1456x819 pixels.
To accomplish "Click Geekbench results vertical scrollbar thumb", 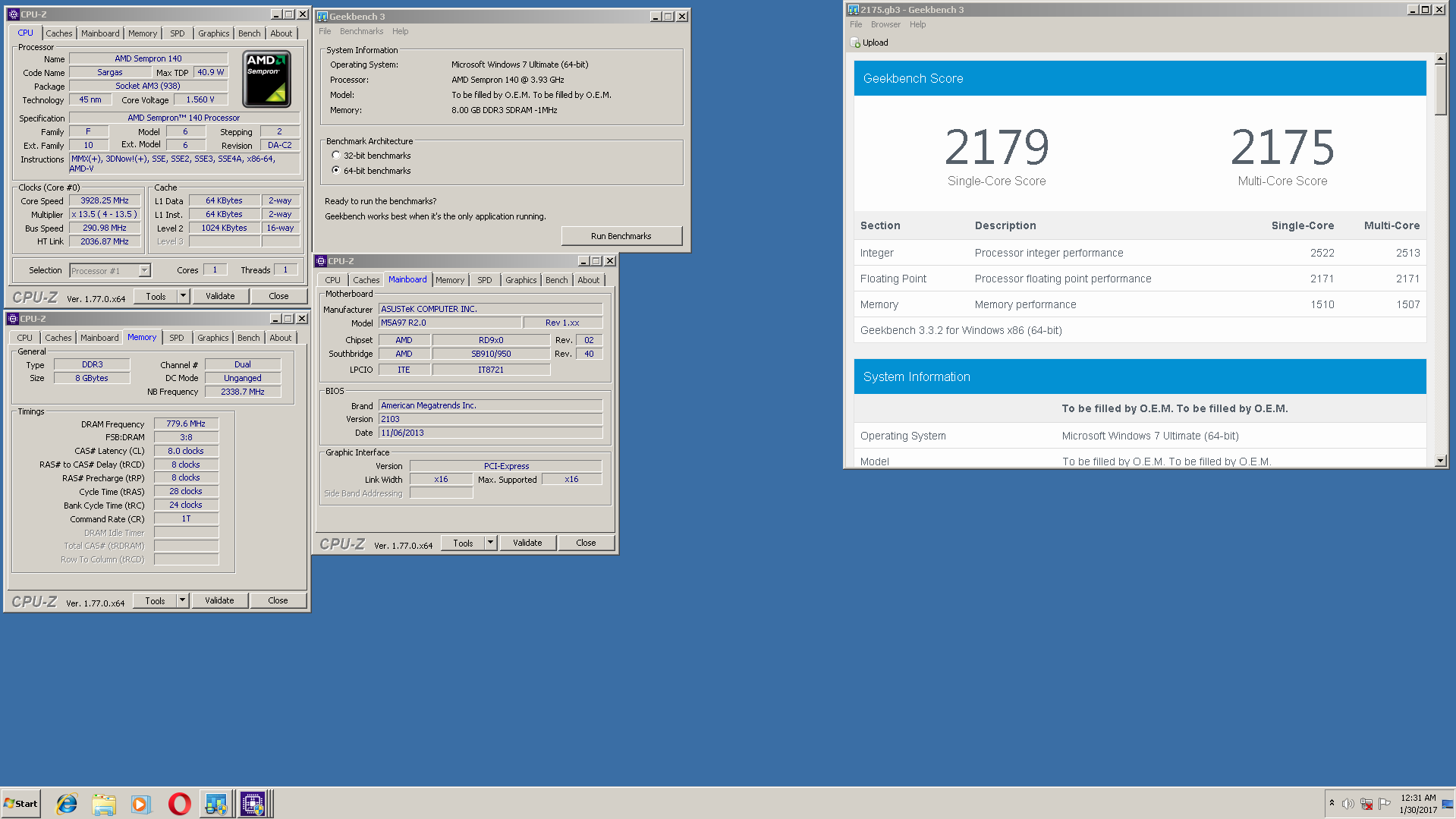I will click(x=1440, y=90).
